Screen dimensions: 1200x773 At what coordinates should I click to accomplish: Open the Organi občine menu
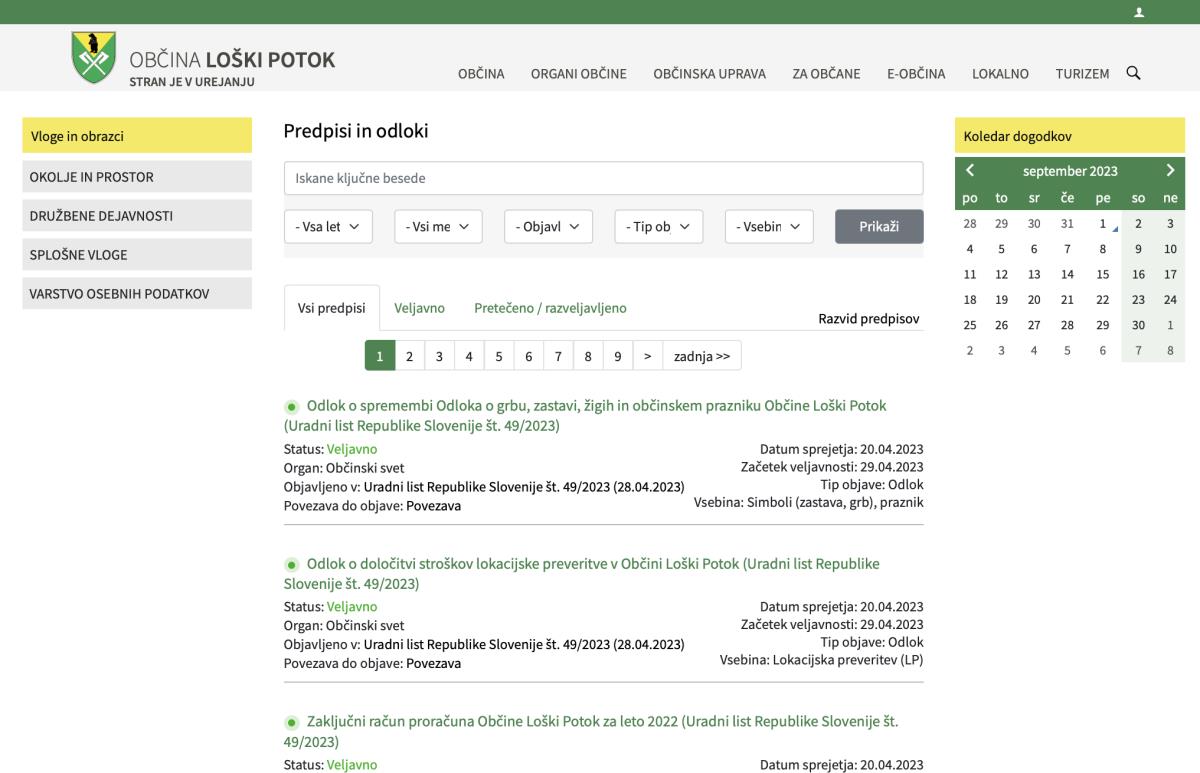579,73
